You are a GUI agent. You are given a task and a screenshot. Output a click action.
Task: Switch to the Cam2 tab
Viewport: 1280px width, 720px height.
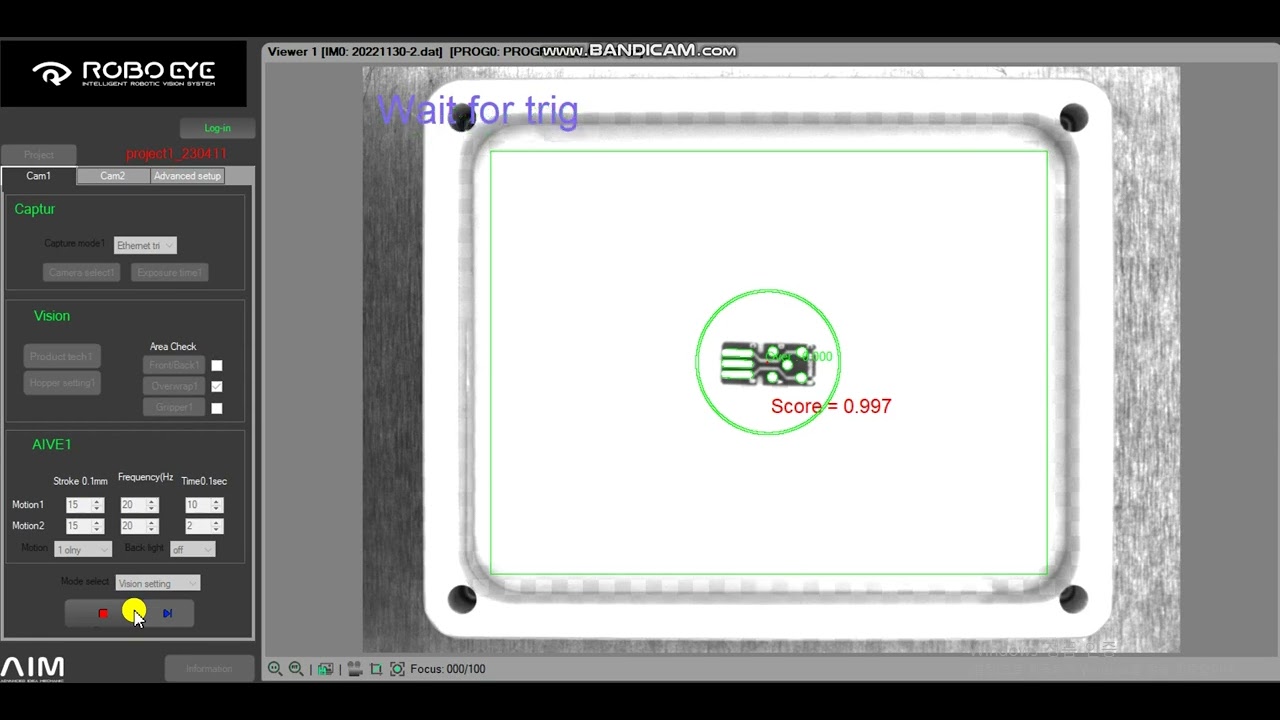tap(113, 176)
